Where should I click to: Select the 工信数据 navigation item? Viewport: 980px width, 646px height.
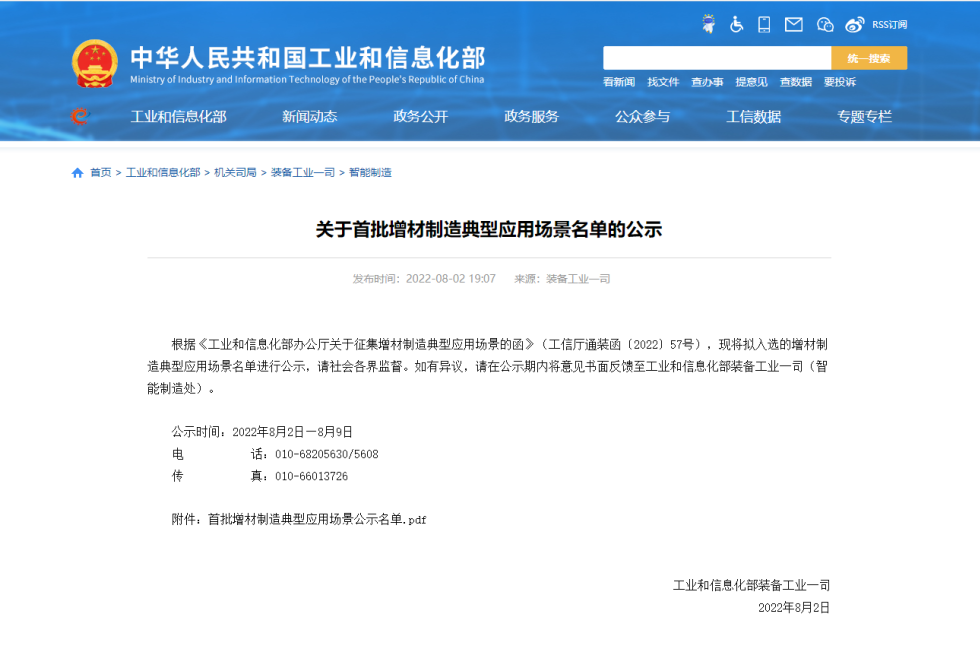pos(753,117)
